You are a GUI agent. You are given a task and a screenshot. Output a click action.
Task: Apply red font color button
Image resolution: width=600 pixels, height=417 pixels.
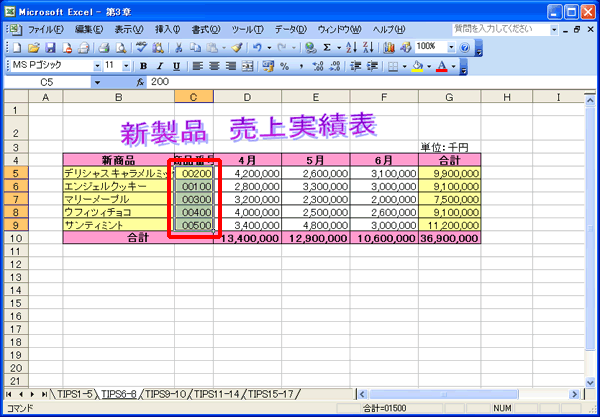point(442,66)
